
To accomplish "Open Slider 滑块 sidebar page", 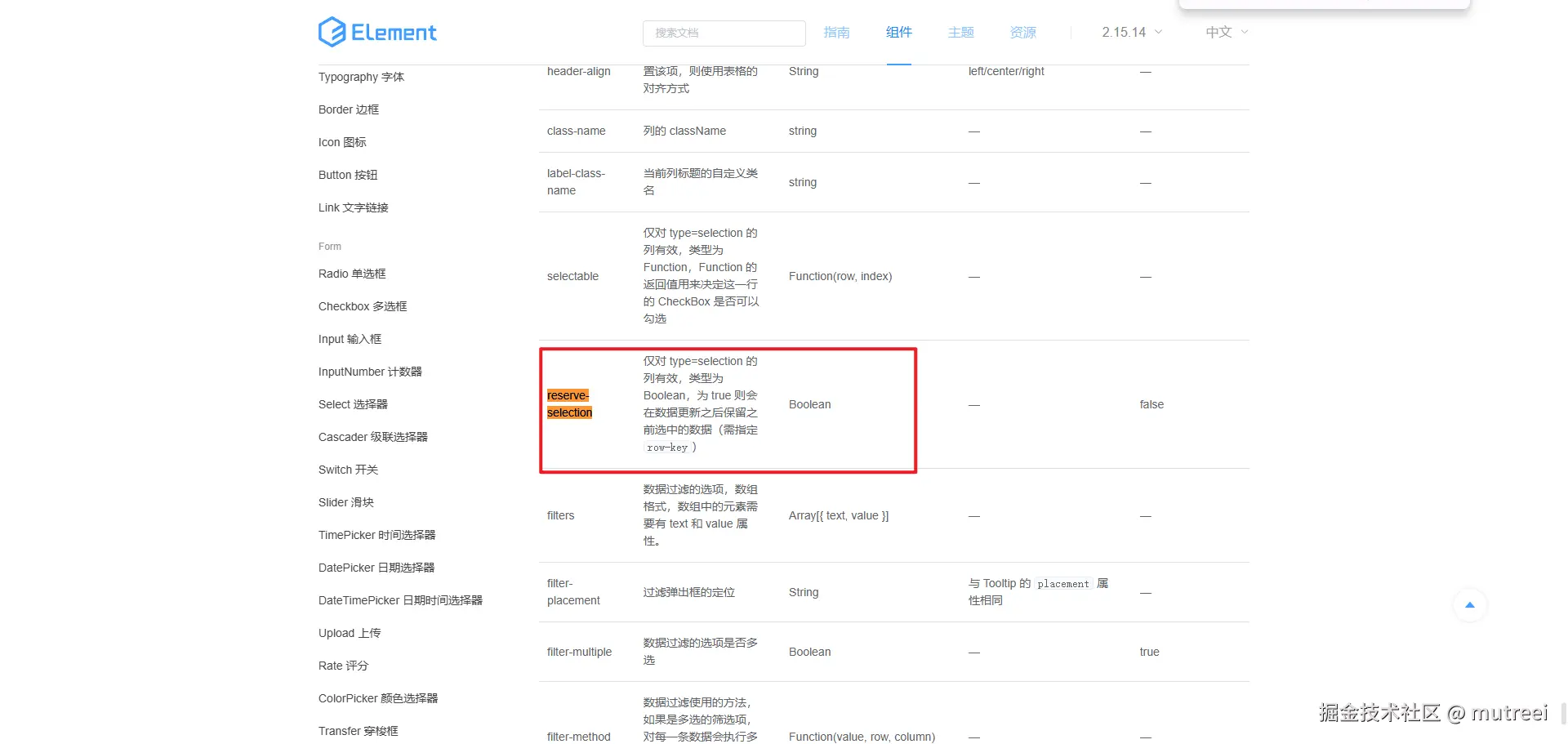I will (346, 502).
